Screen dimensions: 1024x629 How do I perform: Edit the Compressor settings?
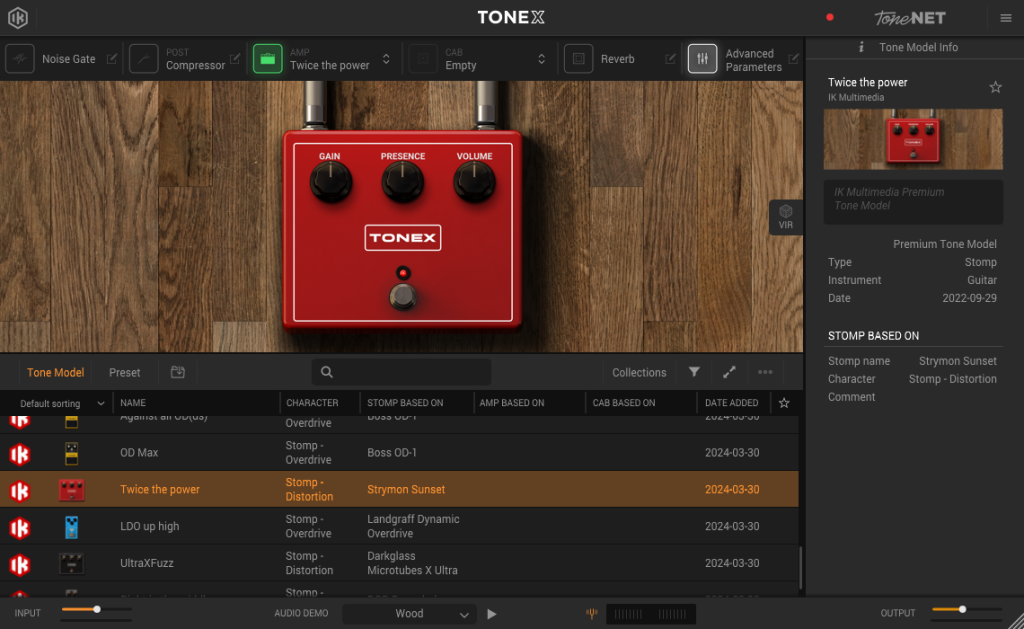click(x=235, y=59)
